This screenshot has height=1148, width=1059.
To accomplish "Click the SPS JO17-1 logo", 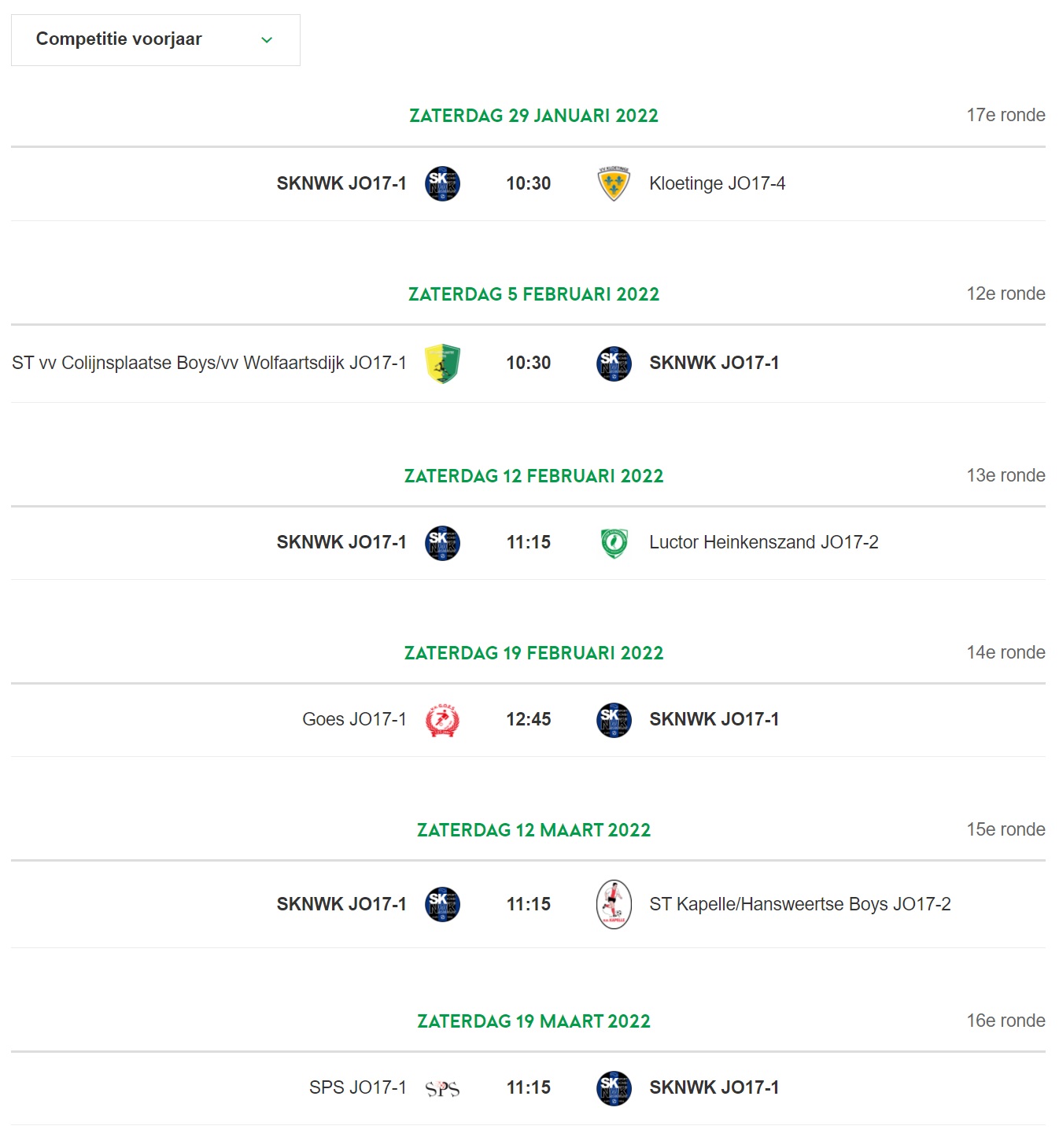I will point(442,1088).
